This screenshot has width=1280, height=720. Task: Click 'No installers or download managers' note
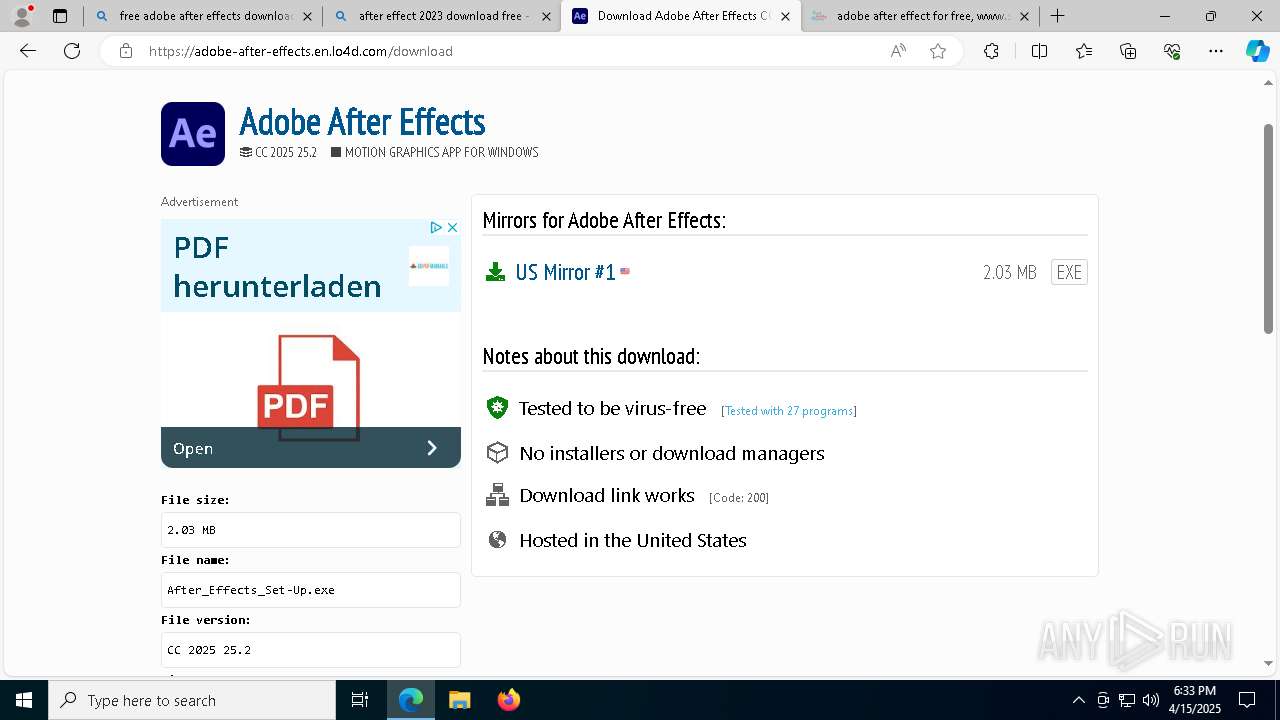click(x=672, y=453)
